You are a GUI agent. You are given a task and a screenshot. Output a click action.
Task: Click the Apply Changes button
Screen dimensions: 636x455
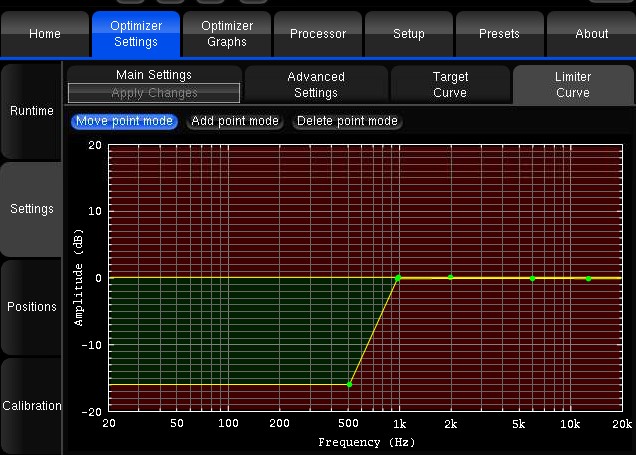(154, 93)
